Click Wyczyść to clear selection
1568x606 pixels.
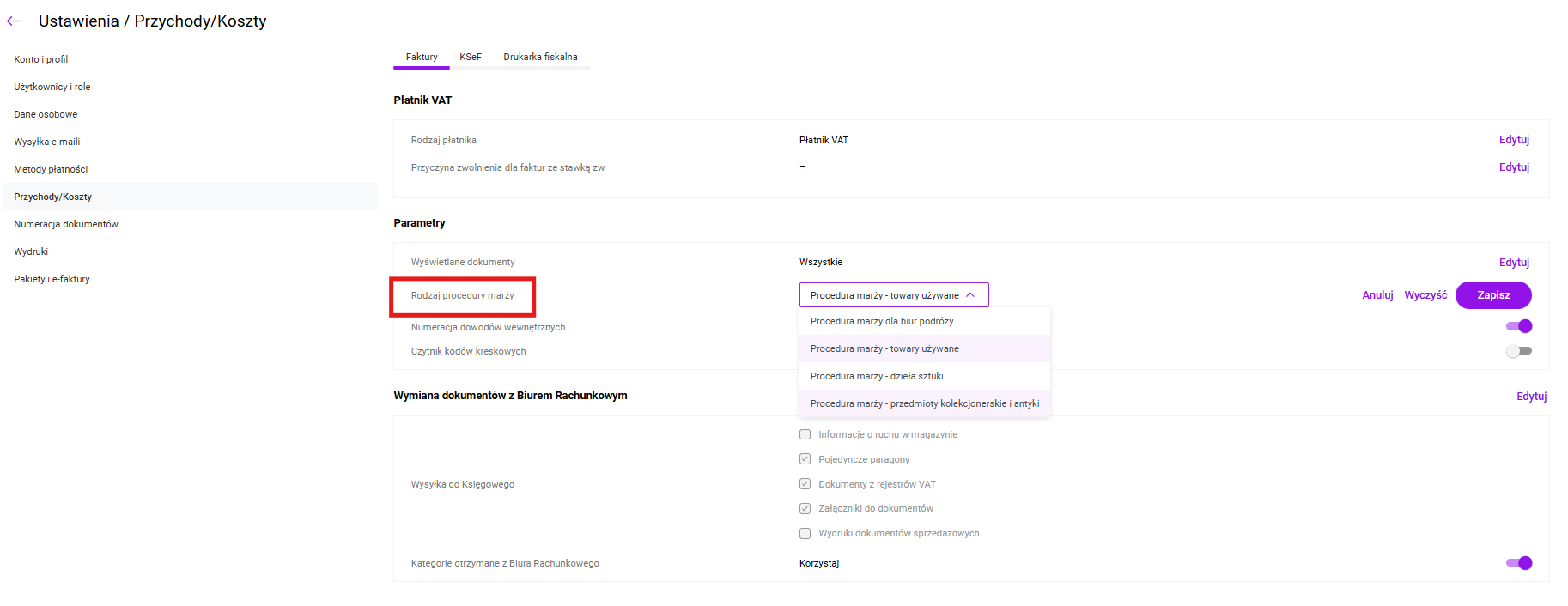1425,295
